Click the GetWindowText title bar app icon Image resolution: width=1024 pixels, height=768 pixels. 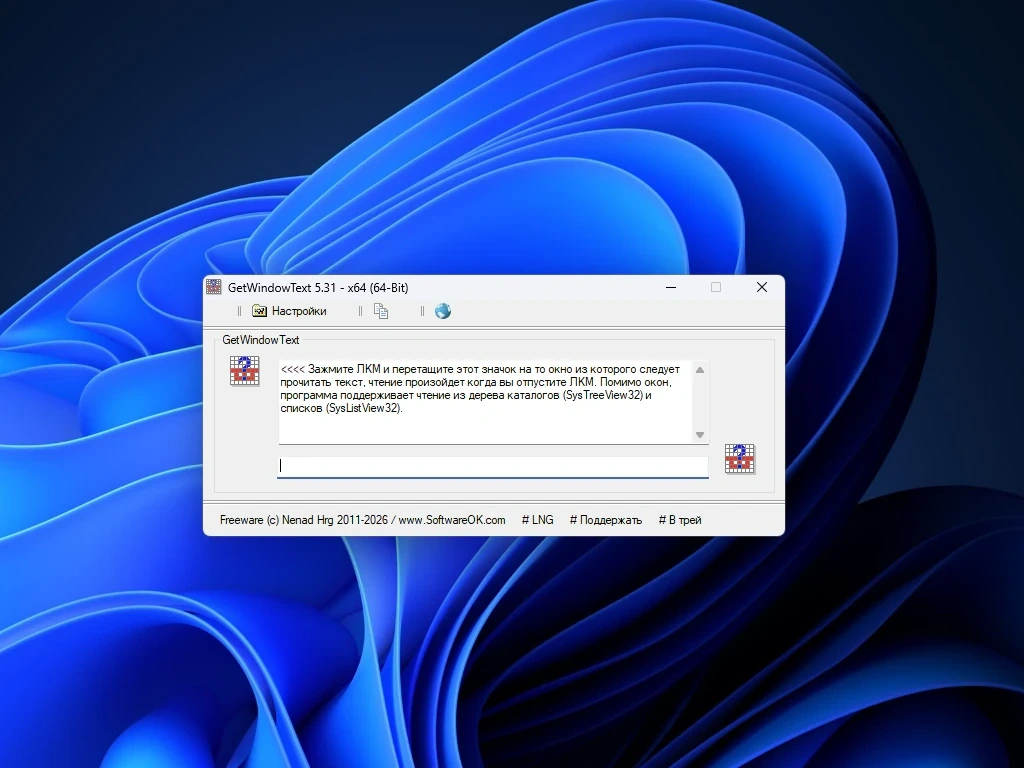point(214,287)
